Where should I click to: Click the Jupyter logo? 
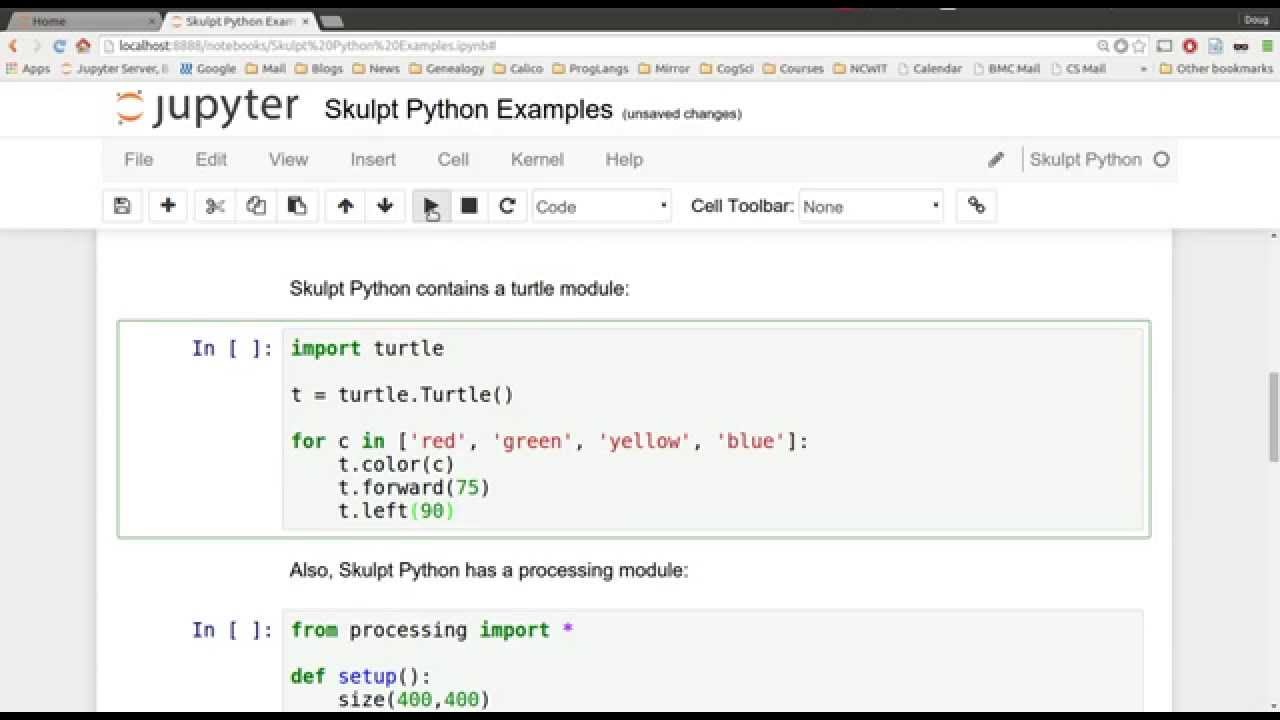click(207, 108)
